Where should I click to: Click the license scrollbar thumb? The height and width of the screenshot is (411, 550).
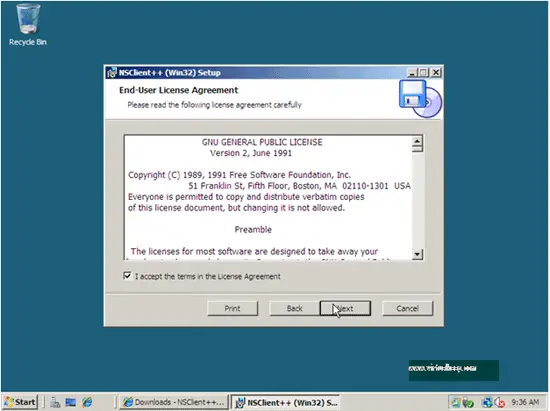tap(417, 149)
